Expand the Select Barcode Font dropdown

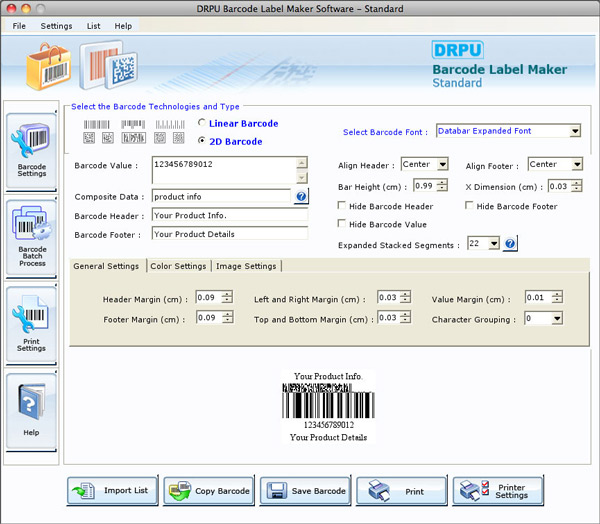575,131
